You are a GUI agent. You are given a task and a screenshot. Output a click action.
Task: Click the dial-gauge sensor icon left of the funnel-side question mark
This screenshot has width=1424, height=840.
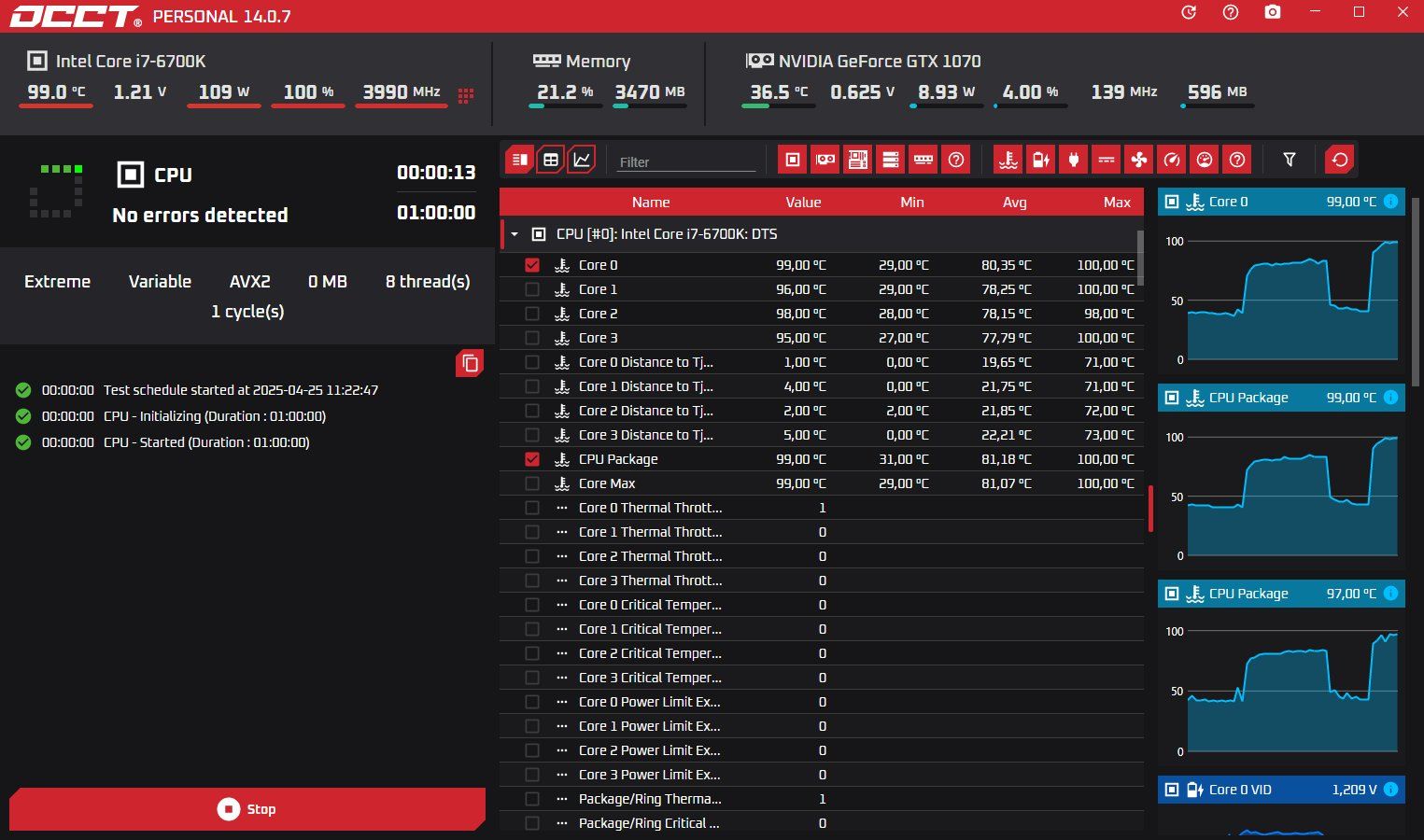click(x=1205, y=160)
